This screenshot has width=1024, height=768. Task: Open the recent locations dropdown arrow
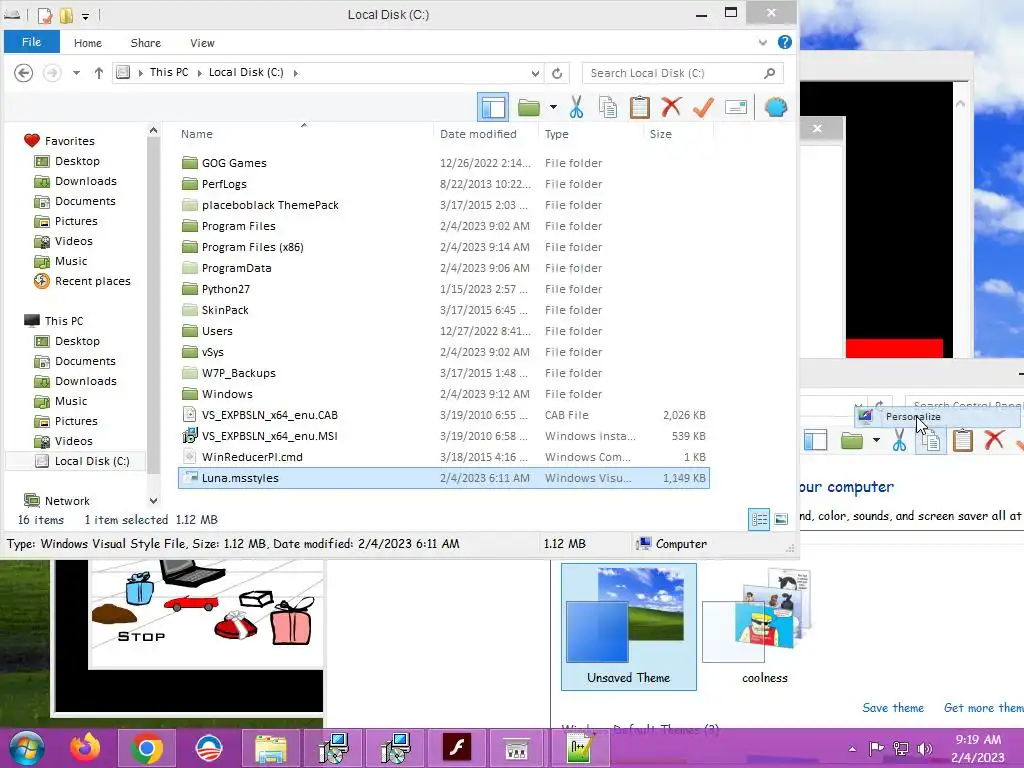point(76,72)
